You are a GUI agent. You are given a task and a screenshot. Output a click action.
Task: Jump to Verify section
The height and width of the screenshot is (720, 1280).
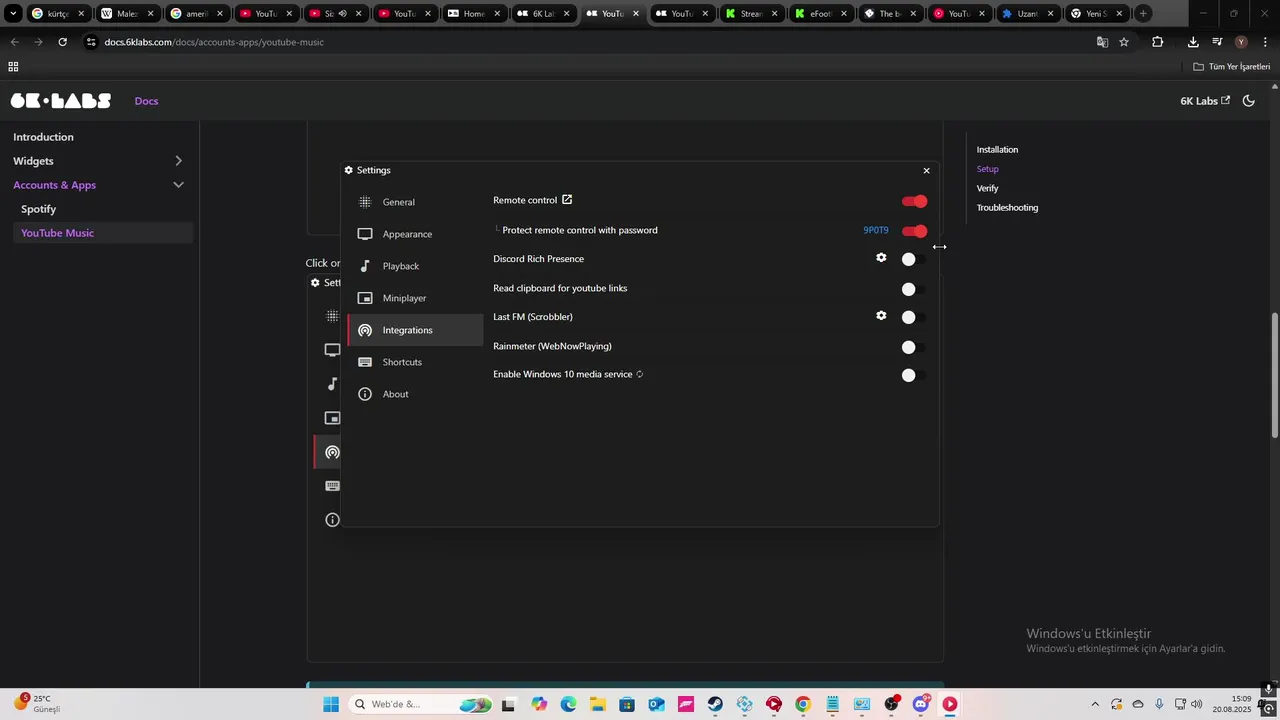point(987,188)
